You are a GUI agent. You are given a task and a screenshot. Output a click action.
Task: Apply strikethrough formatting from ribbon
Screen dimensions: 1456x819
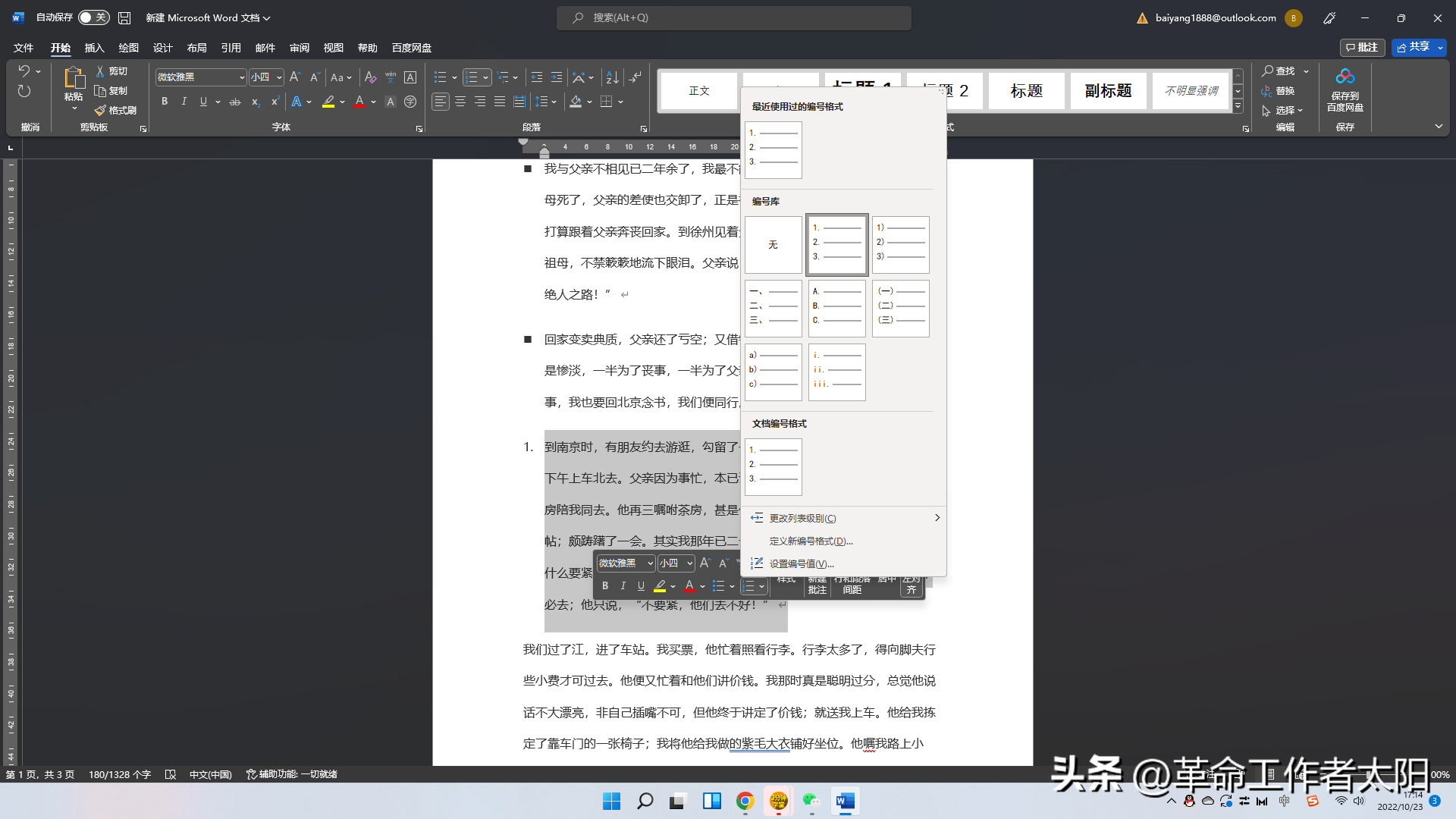click(x=235, y=102)
